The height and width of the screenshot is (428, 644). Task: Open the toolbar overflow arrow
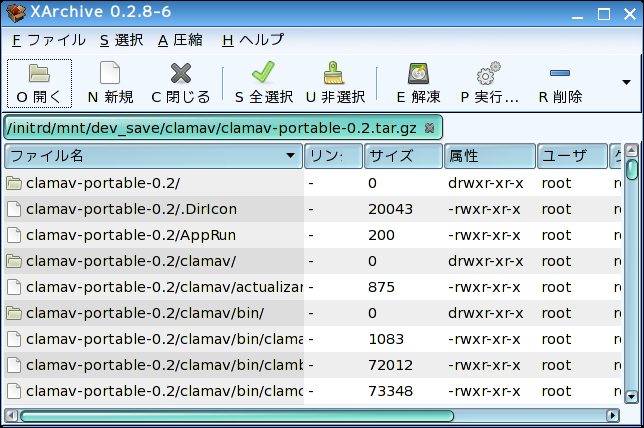626,83
